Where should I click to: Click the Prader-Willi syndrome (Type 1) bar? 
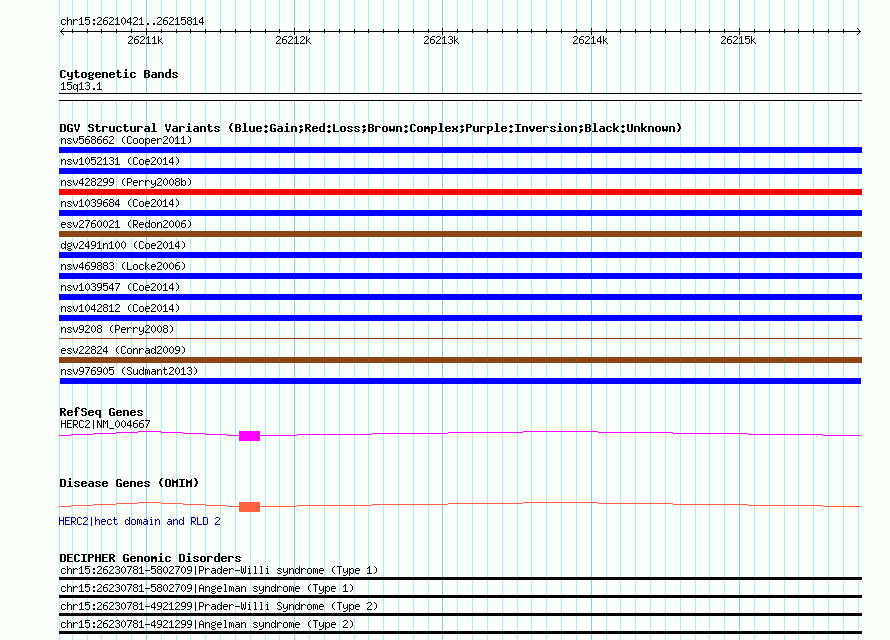[x=460, y=579]
